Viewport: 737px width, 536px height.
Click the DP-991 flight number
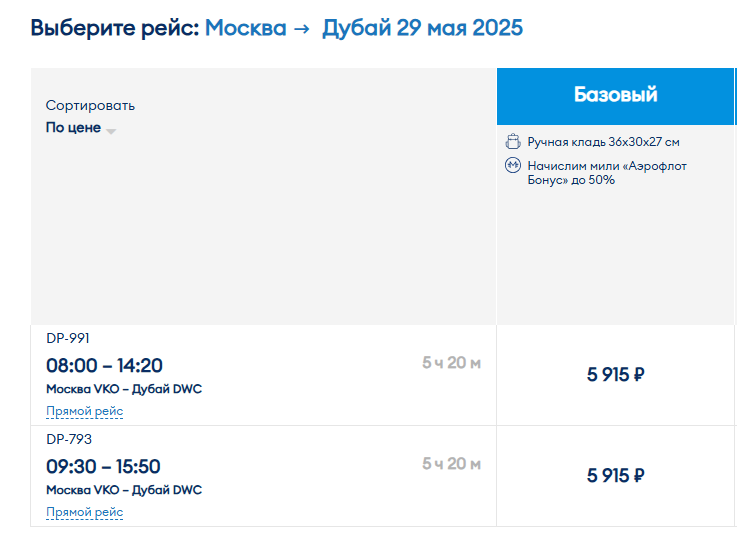[68, 339]
